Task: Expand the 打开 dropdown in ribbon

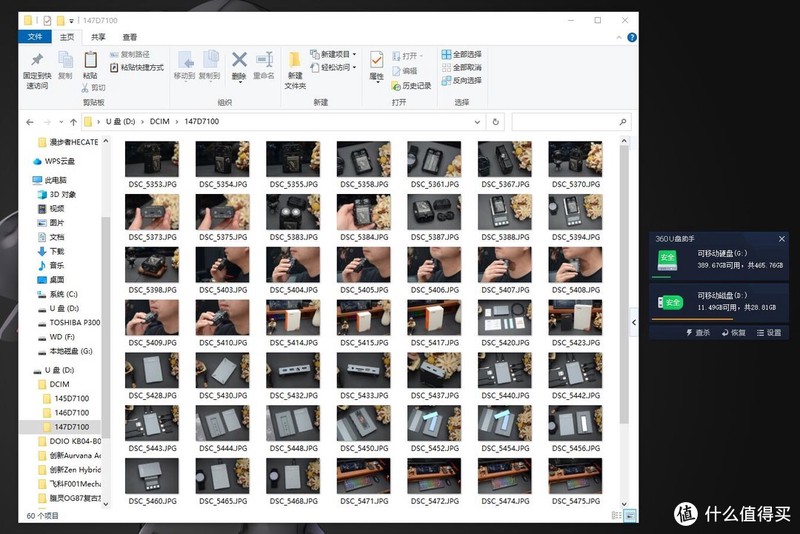Action: click(x=422, y=56)
